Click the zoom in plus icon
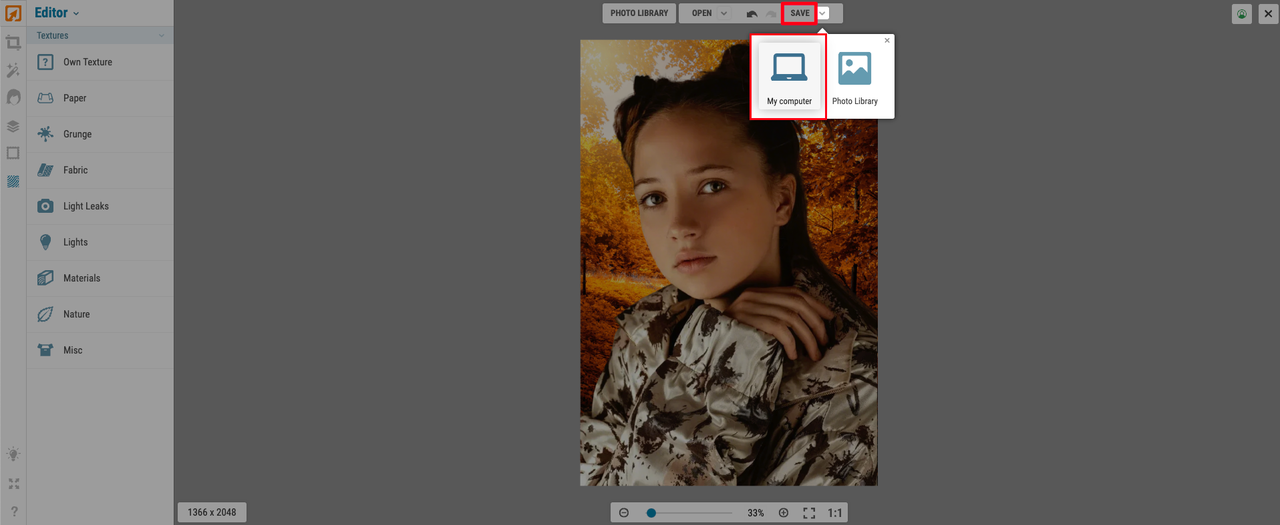This screenshot has width=1280, height=525. click(783, 513)
